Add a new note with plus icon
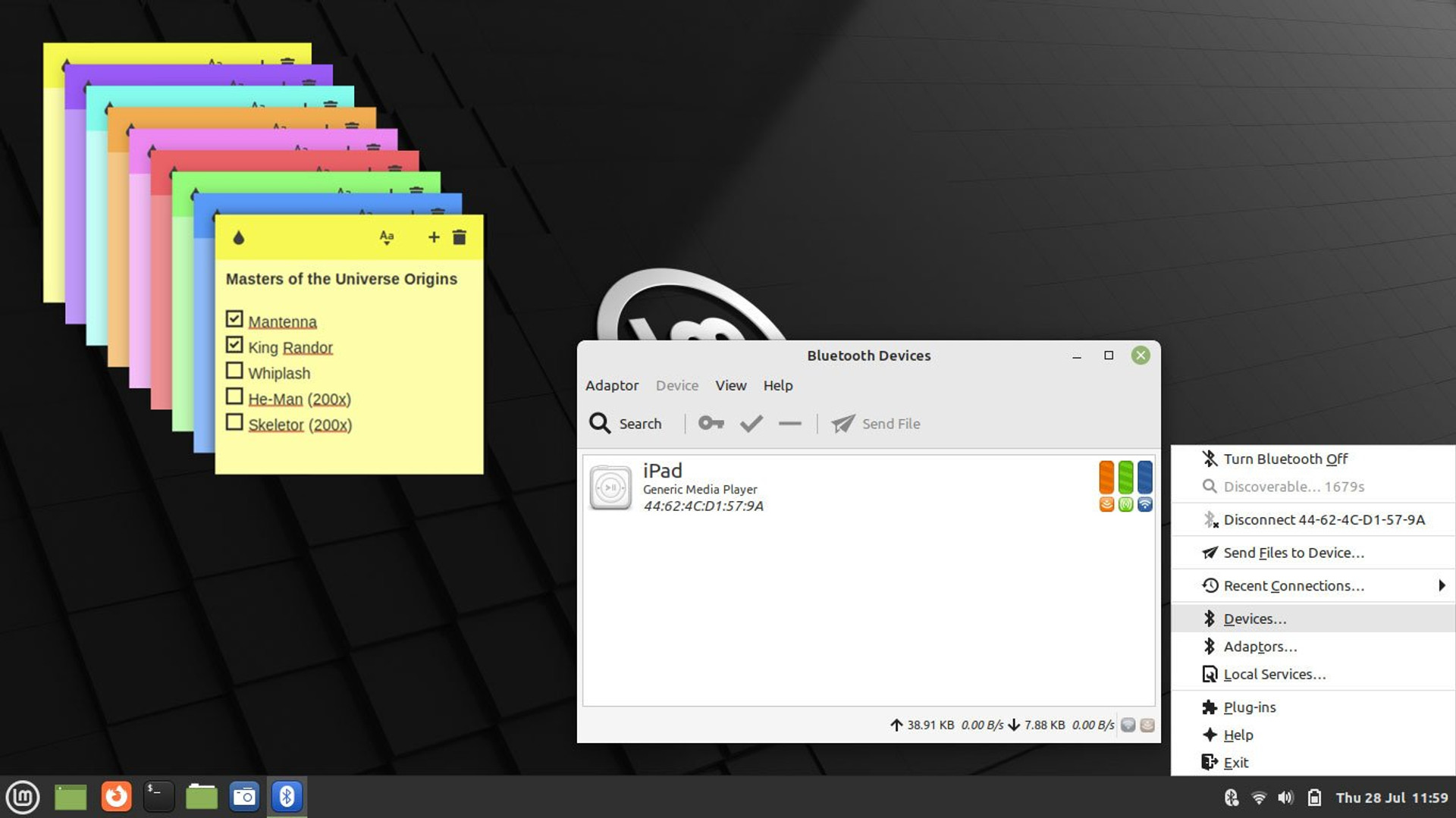The image size is (1456, 818). 434,237
